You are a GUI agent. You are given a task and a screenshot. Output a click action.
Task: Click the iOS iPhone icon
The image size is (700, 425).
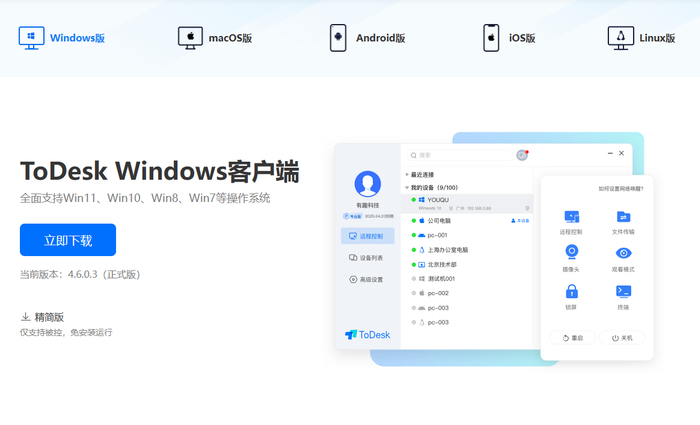click(x=491, y=38)
